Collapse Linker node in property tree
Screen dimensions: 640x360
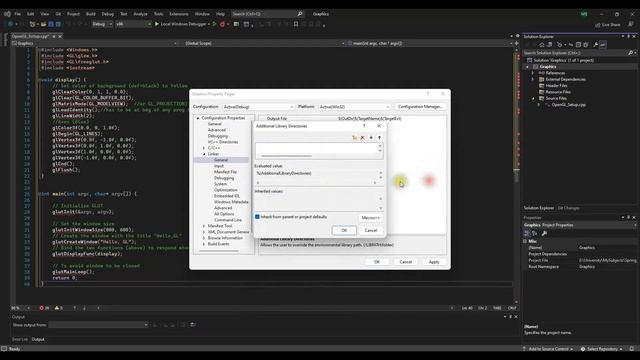click(204, 154)
